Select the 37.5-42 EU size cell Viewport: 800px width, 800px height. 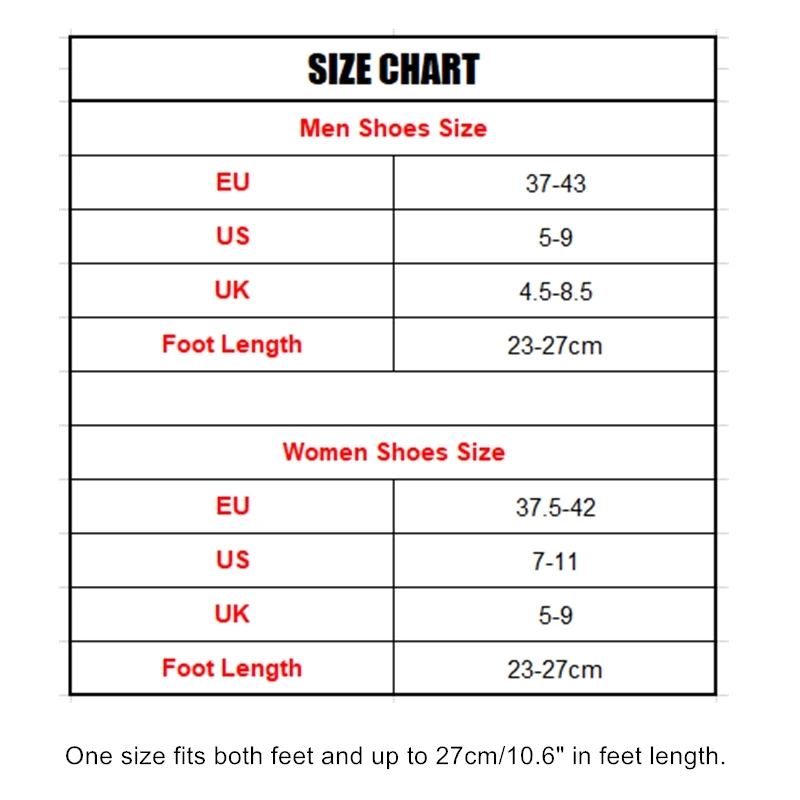click(555, 508)
